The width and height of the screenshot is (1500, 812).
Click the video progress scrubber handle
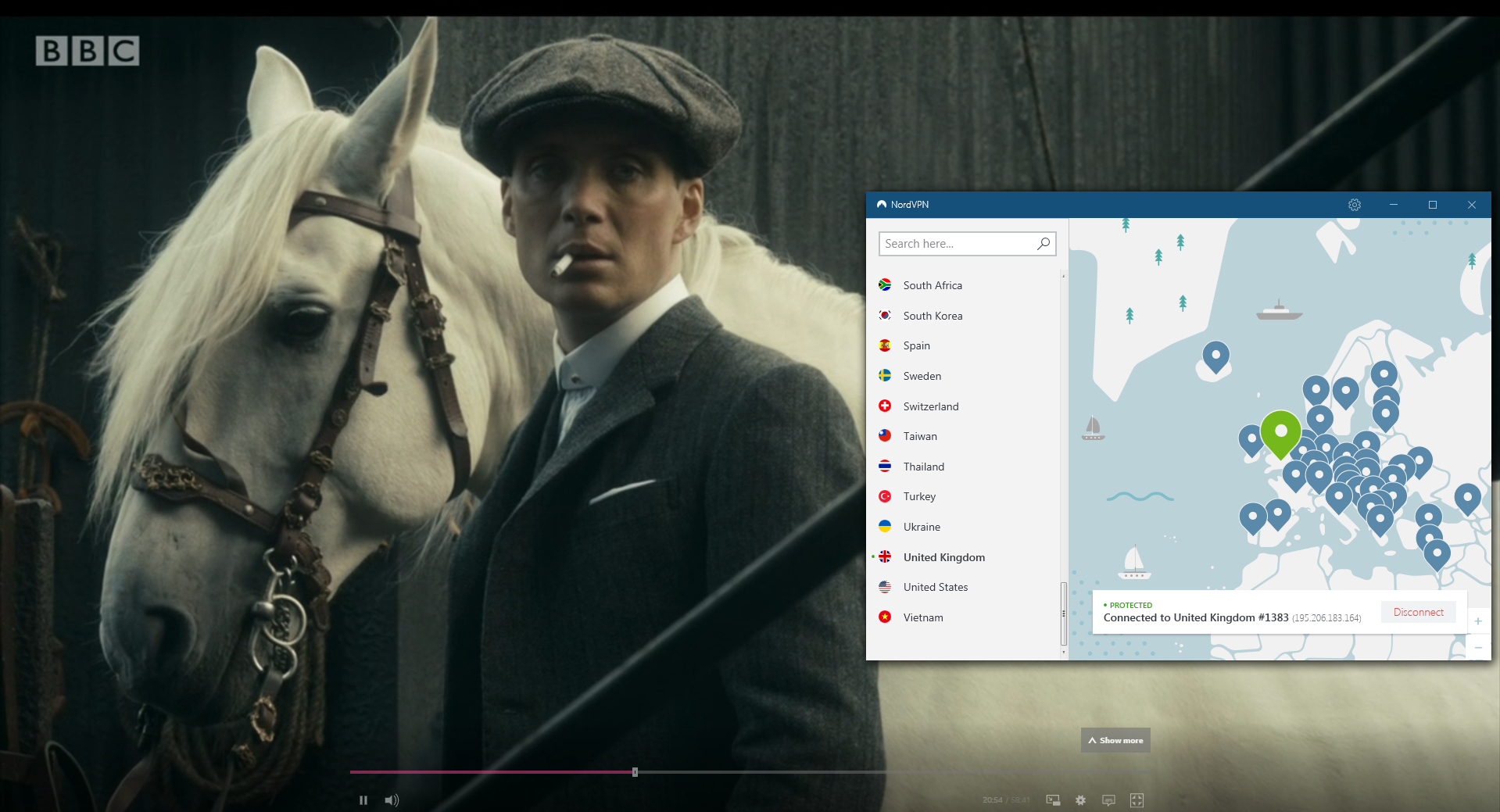pyautogui.click(x=635, y=772)
